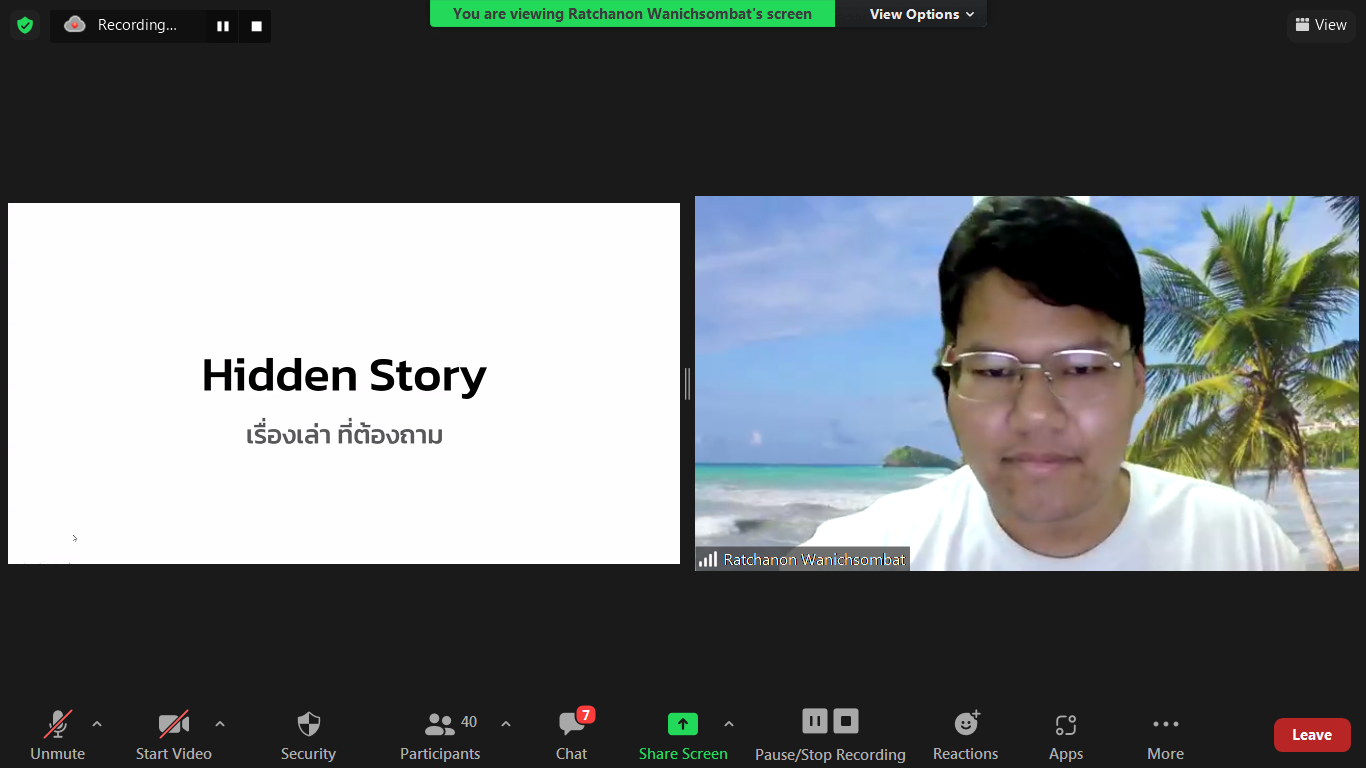Click the green screen viewing banner
This screenshot has width=1366, height=768.
coord(632,14)
